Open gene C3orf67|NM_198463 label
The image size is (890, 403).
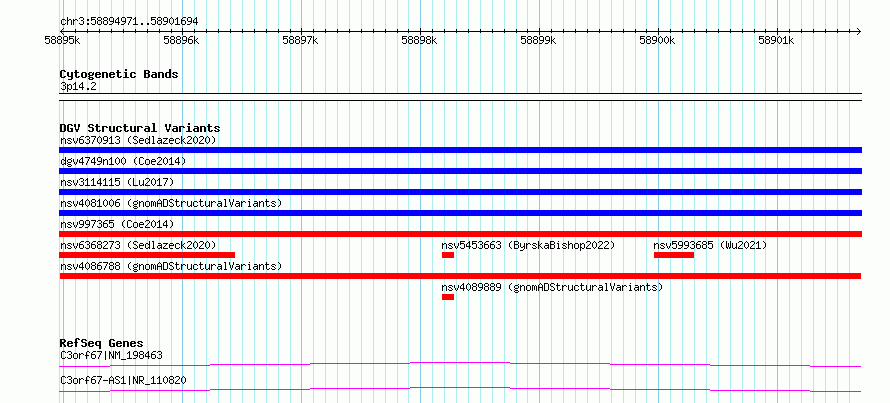click(111, 355)
